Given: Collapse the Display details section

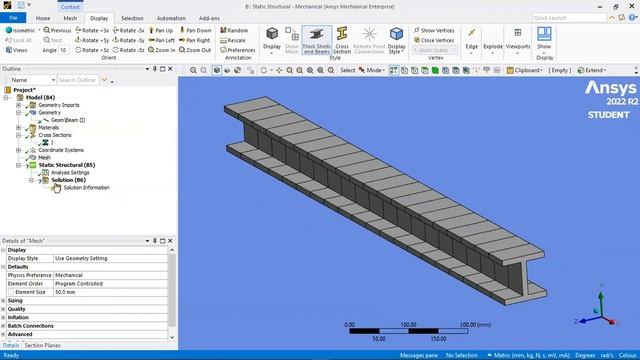Looking at the screenshot, I should 3,250.
